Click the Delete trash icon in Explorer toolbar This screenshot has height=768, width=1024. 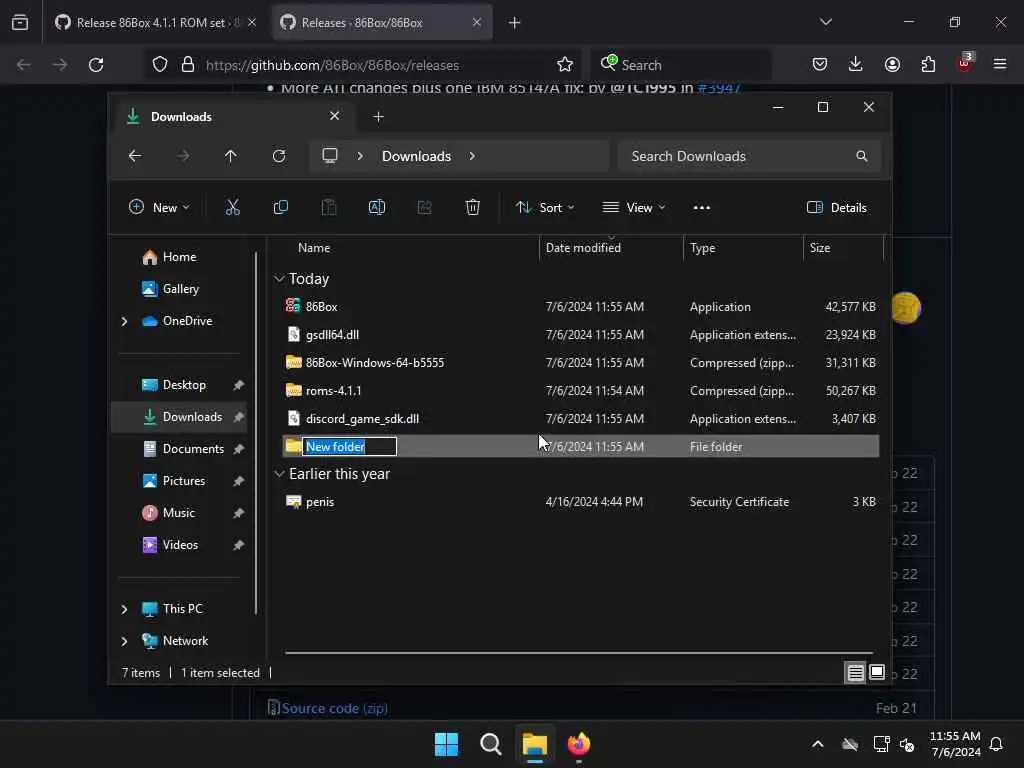(473, 208)
